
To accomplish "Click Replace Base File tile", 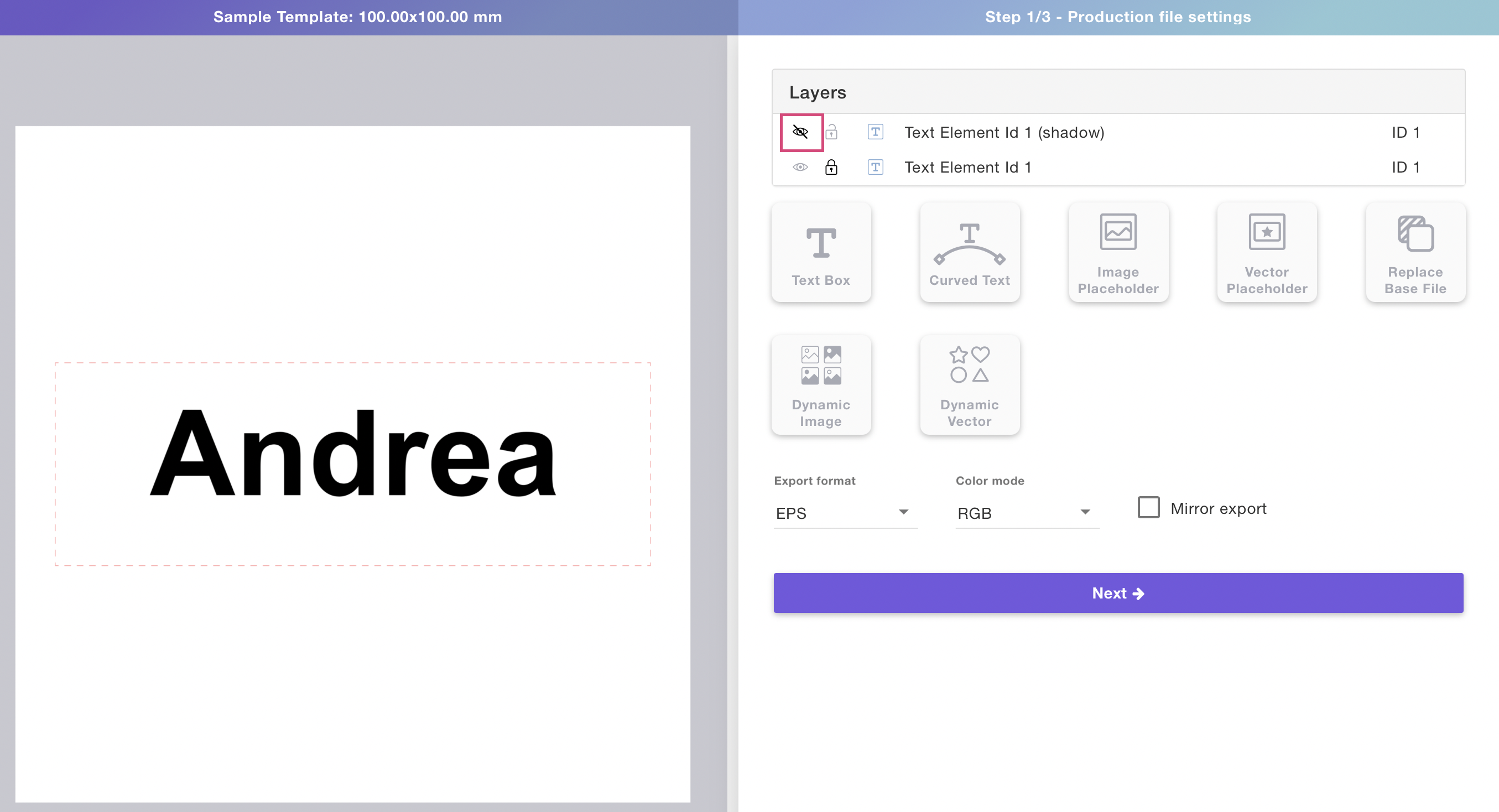I will click(x=1414, y=252).
